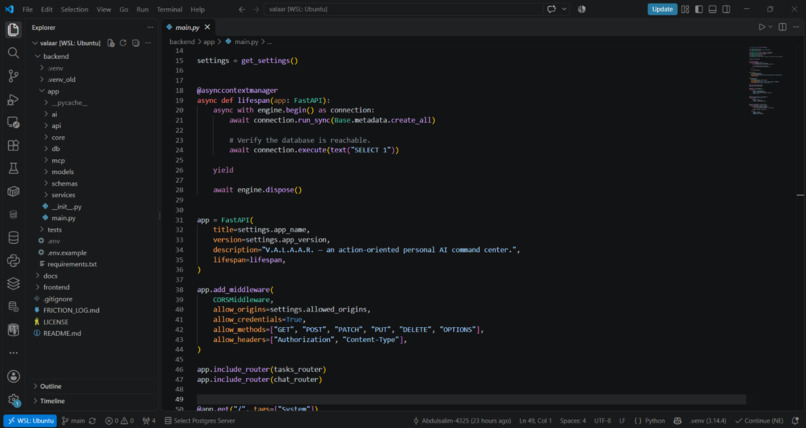Expand the api folder
Image resolution: width=806 pixels, height=428 pixels.
click(x=56, y=125)
